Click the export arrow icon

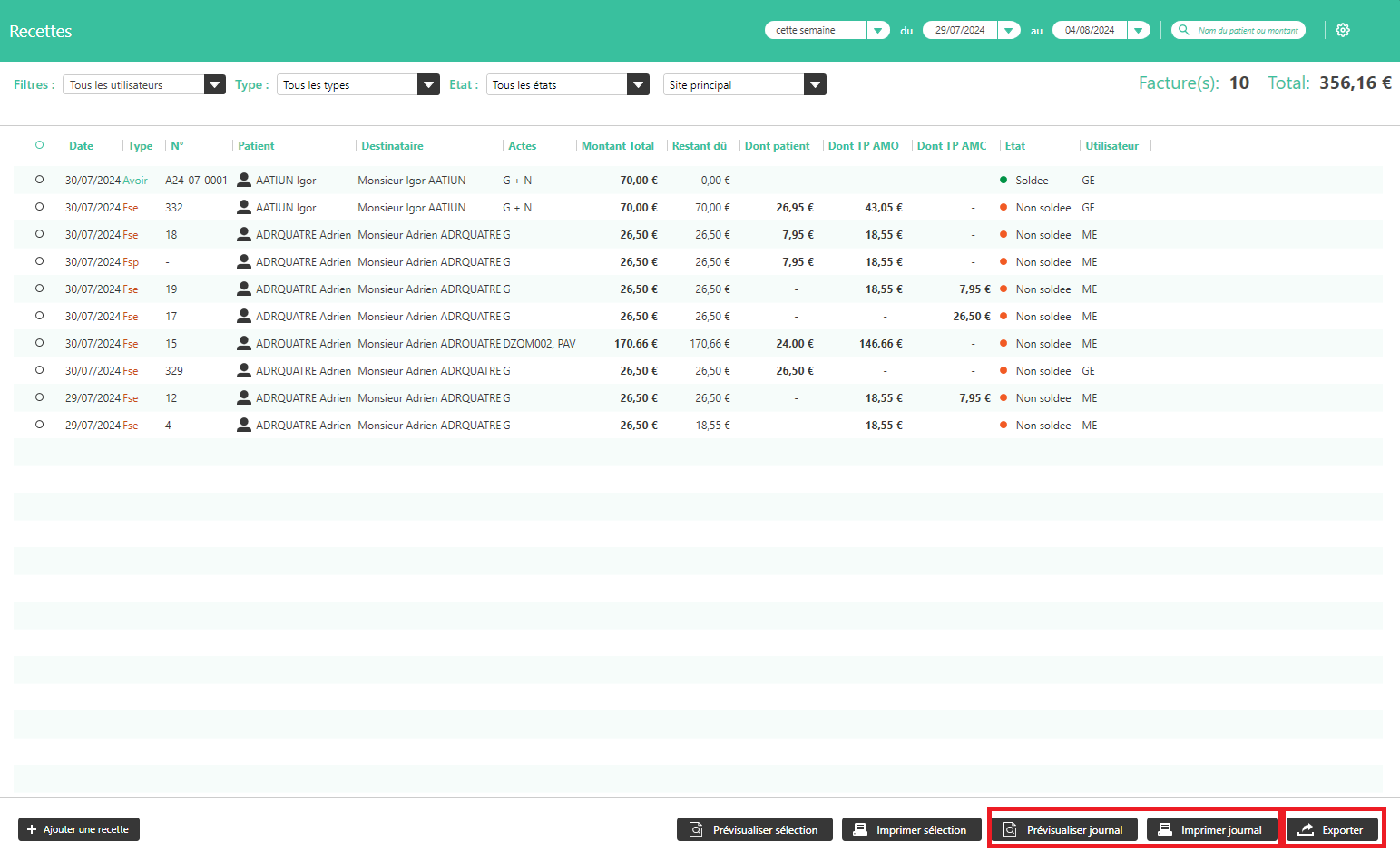tap(1306, 829)
